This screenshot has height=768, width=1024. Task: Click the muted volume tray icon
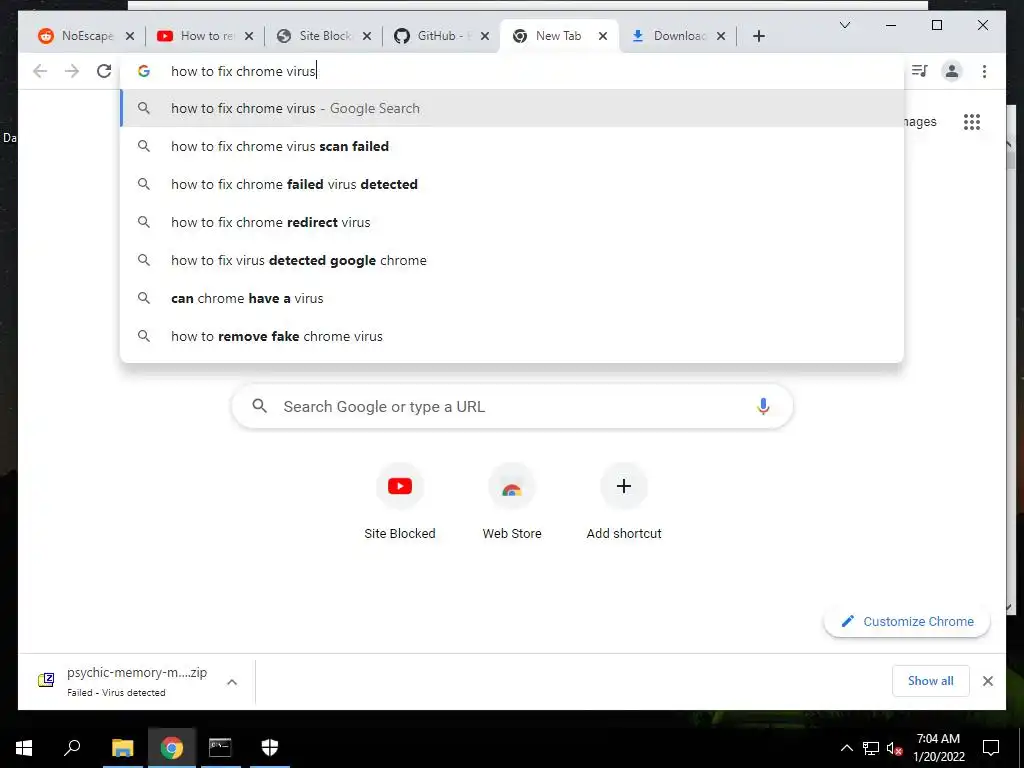(894, 748)
